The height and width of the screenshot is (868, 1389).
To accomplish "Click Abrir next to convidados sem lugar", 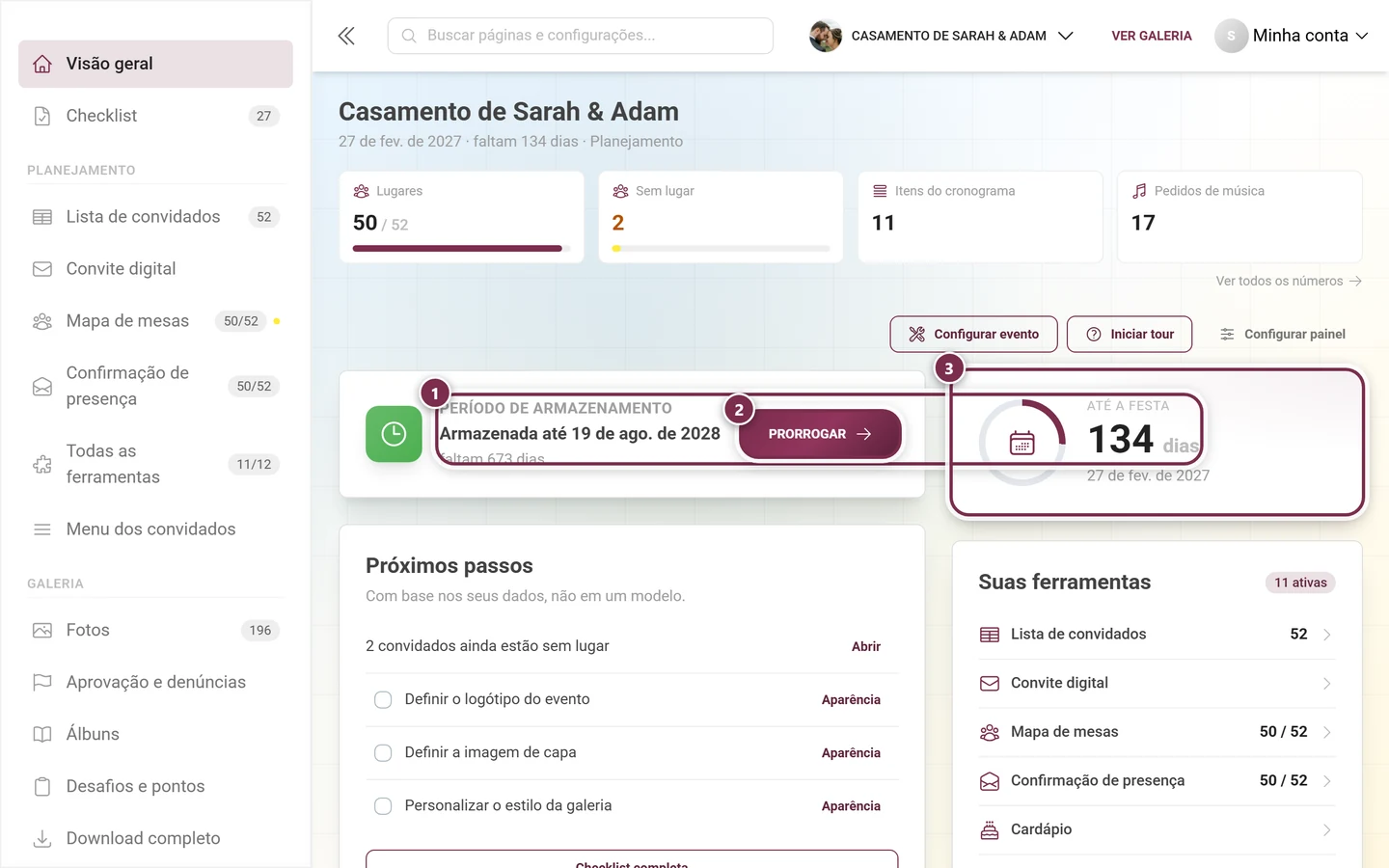I will pos(866,646).
